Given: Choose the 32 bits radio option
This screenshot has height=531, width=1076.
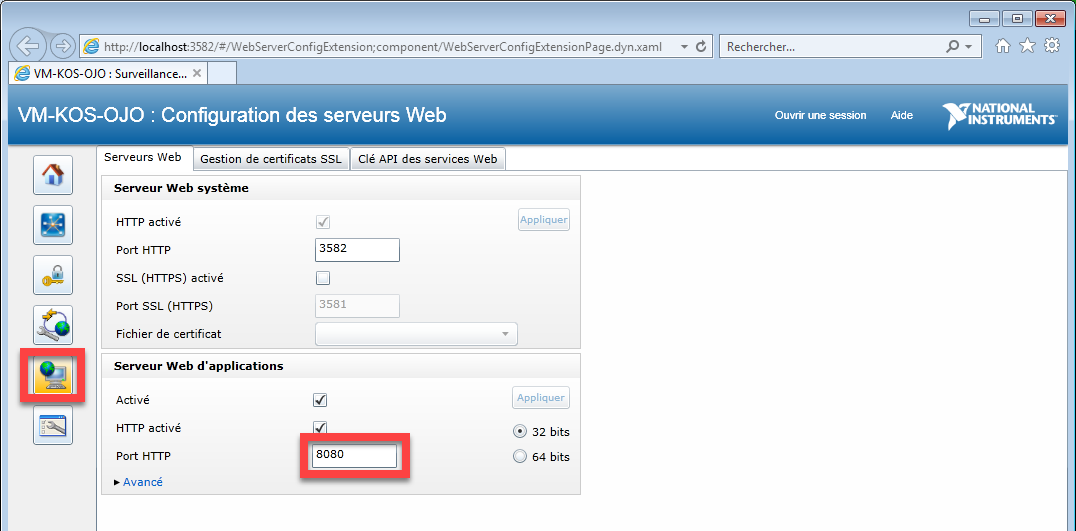Looking at the screenshot, I should pos(519,432).
